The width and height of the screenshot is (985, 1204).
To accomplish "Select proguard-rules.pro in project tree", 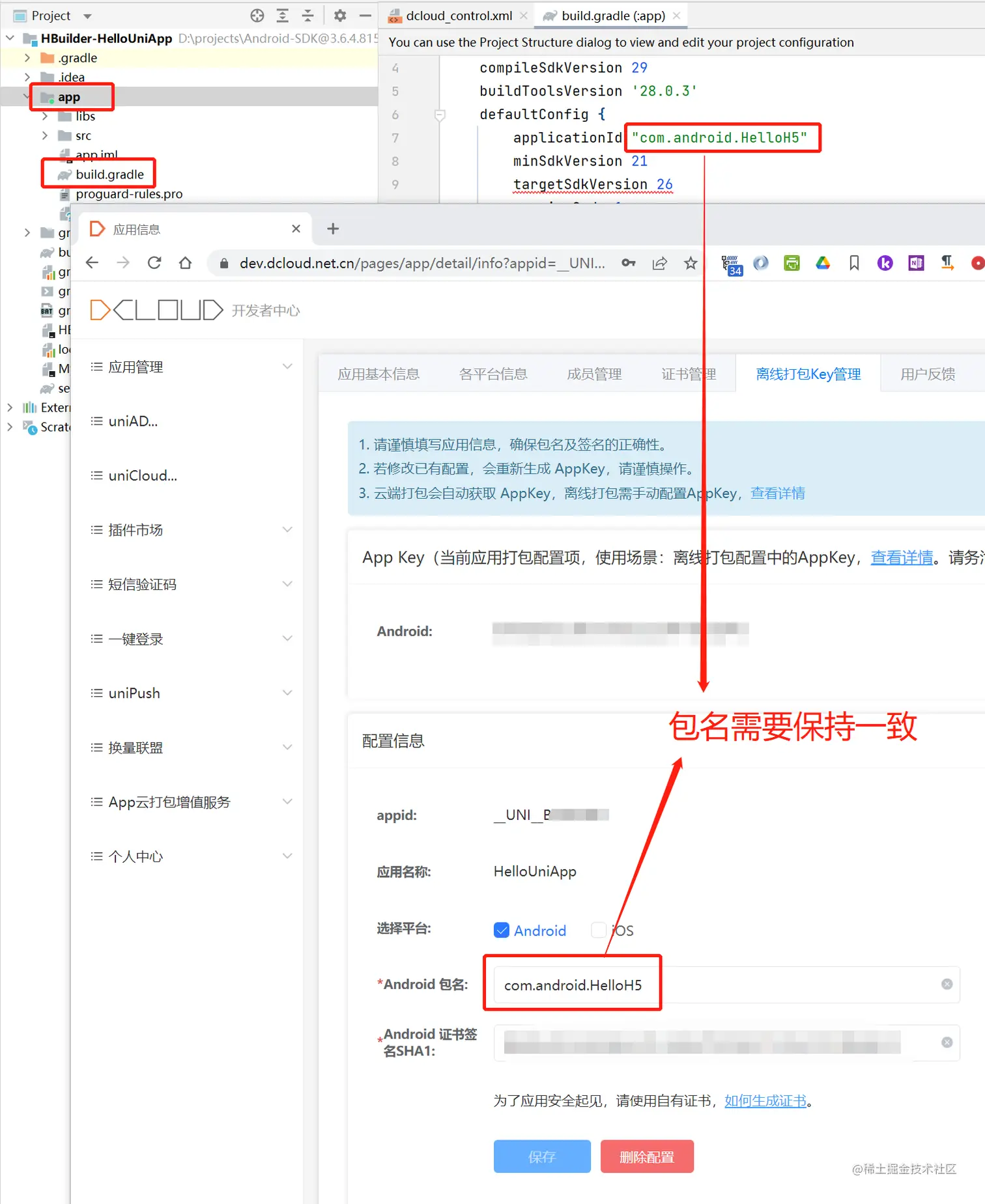I will (129, 194).
